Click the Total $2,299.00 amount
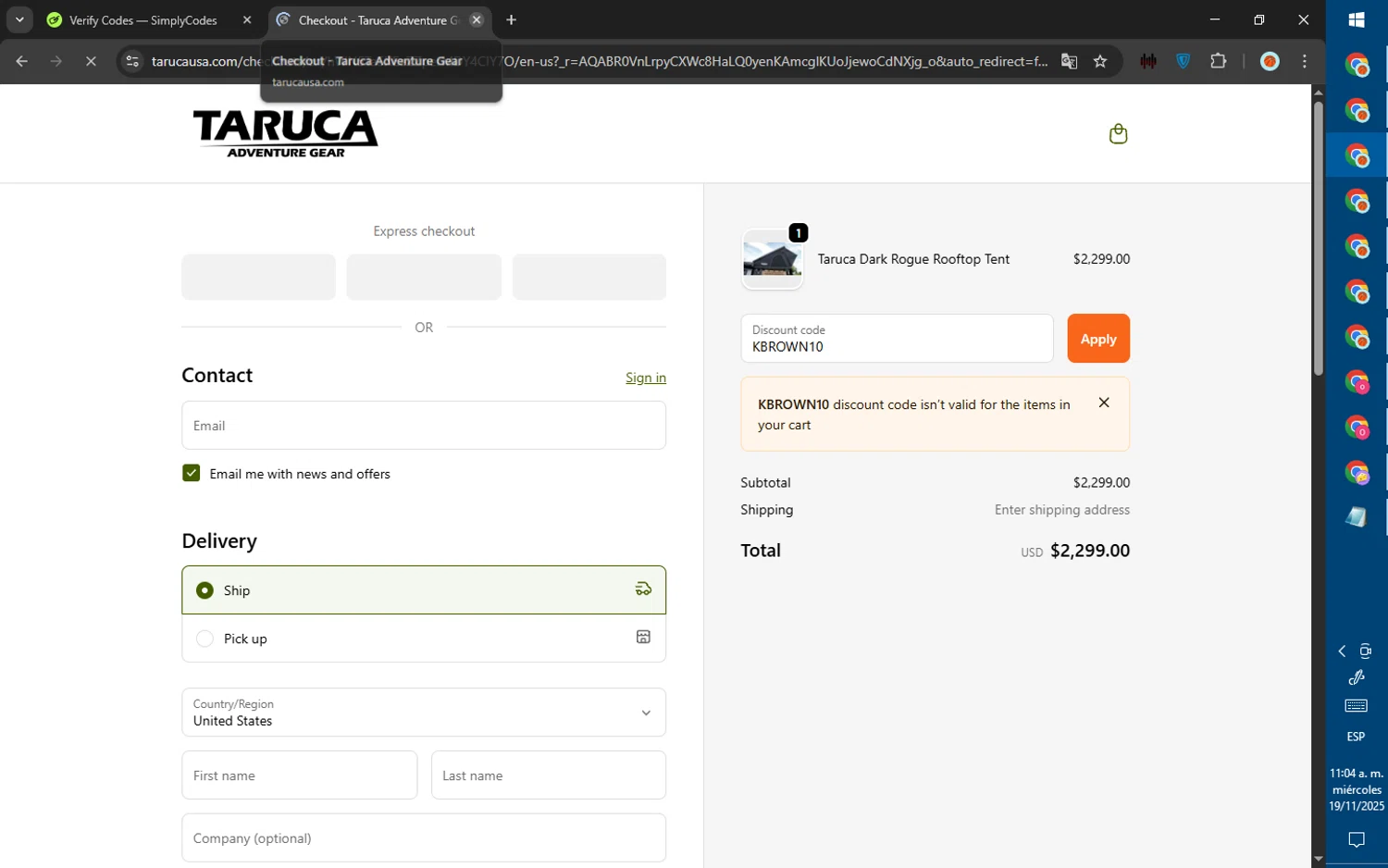Screen dimensions: 1388x868 click(x=1090, y=551)
